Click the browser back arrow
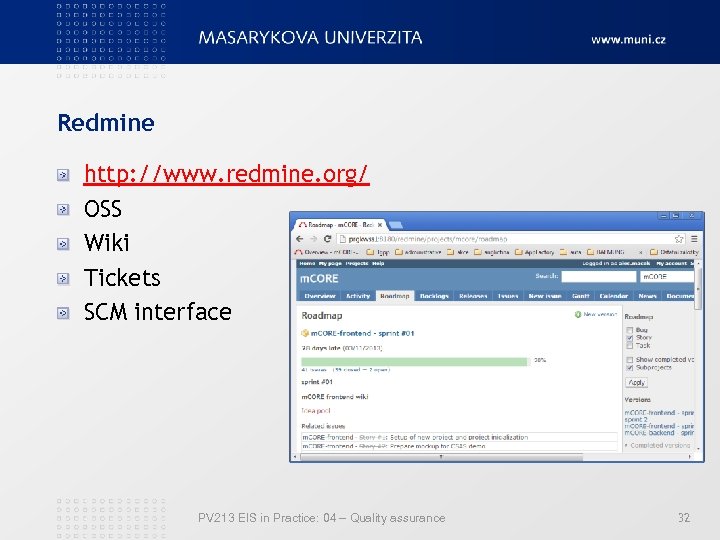This screenshot has width=720, height=540. coord(300,239)
